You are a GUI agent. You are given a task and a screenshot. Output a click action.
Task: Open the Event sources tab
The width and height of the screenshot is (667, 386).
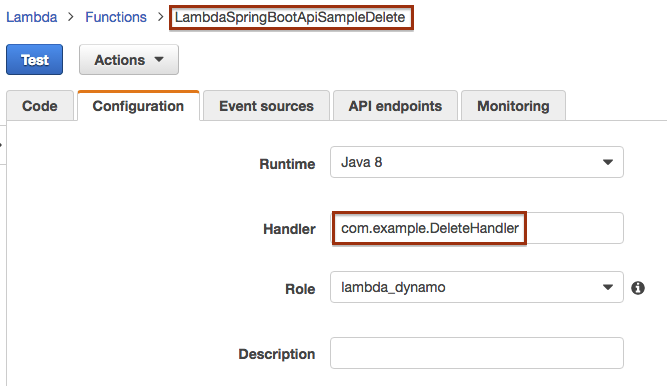pyautogui.click(x=266, y=106)
